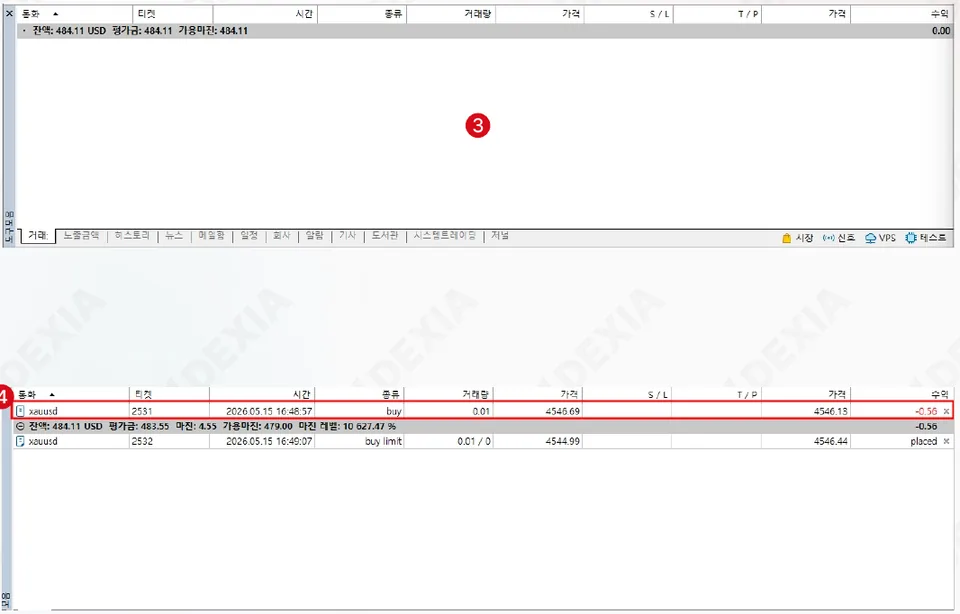The image size is (960, 614).
Task: Sort by 시간 in the empty upper panel
Action: [265, 13]
